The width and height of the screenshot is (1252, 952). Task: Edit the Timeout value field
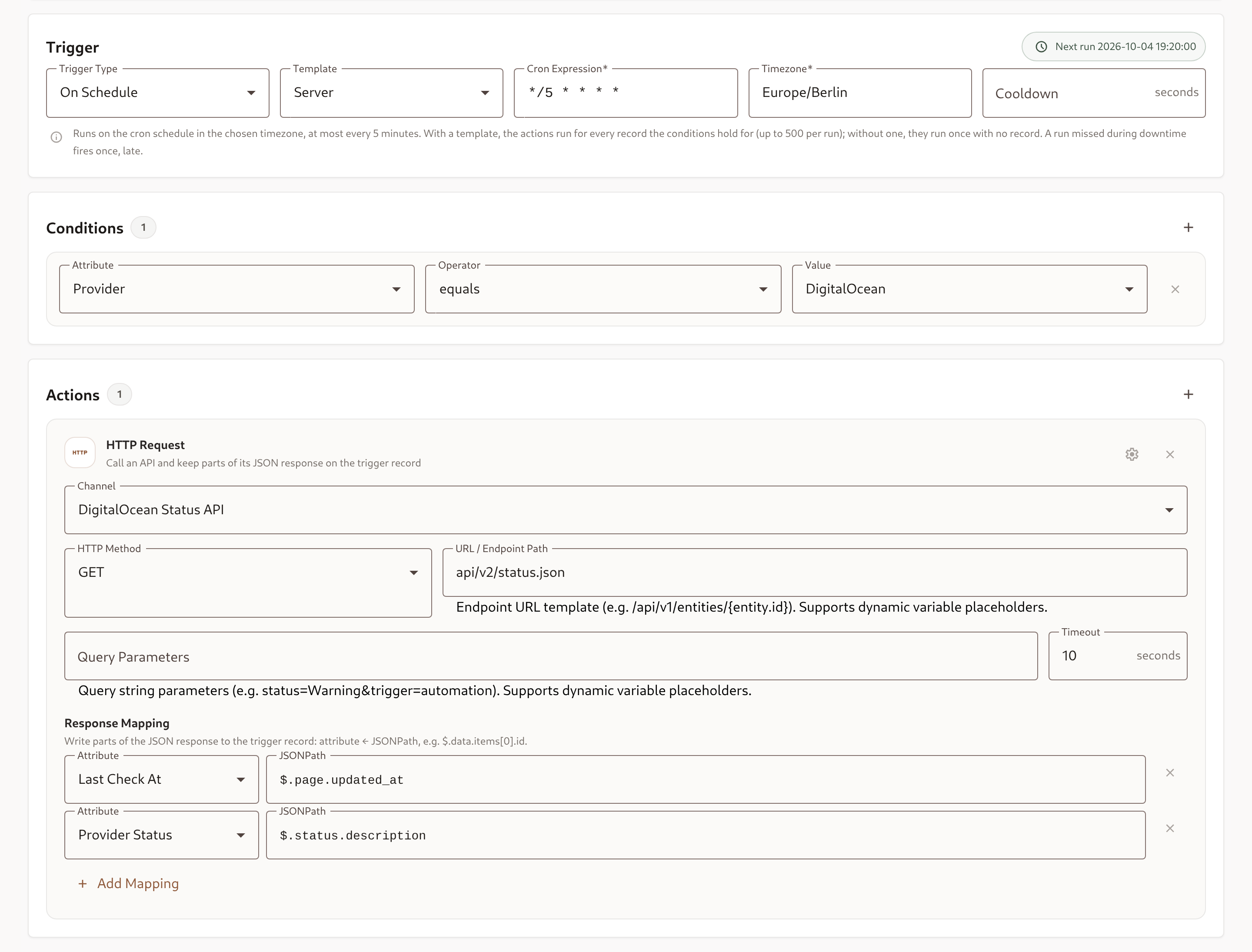point(1118,656)
